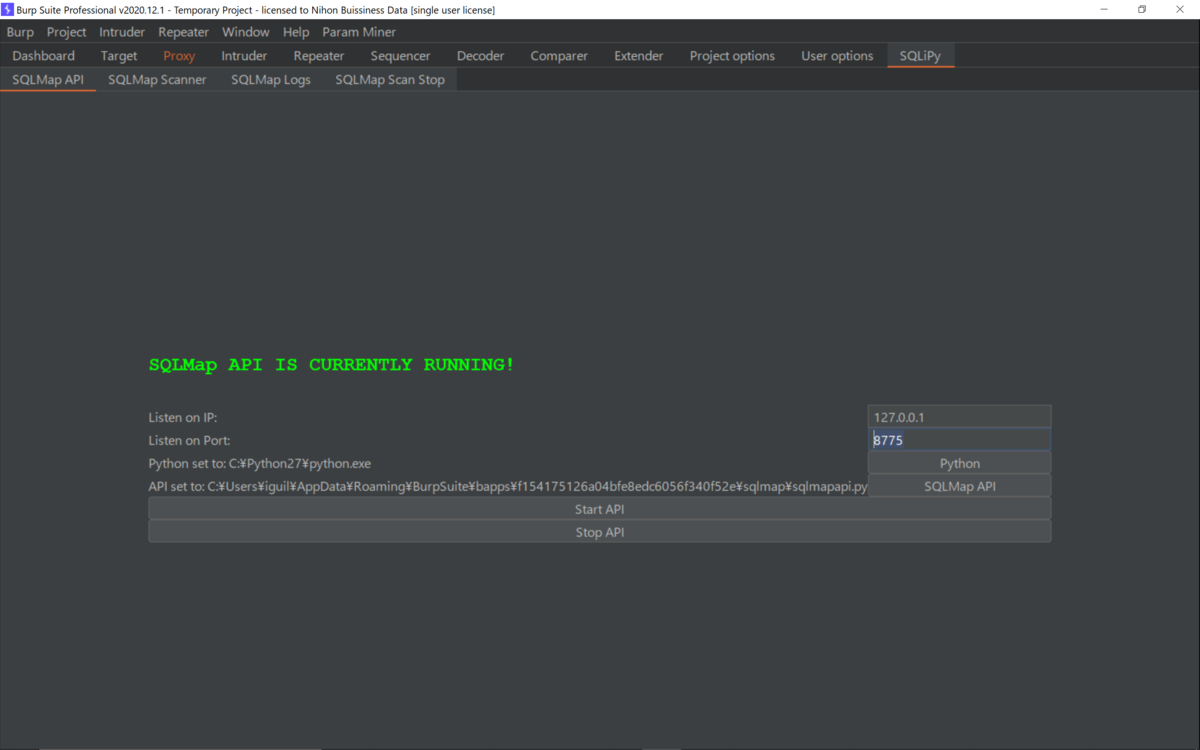Click the Stop API button
Image resolution: width=1200 pixels, height=750 pixels.
600,532
